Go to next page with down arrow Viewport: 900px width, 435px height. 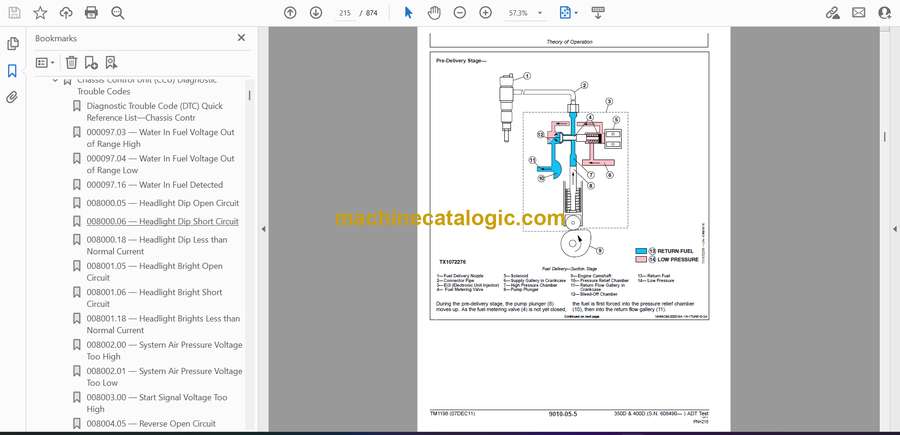point(316,13)
